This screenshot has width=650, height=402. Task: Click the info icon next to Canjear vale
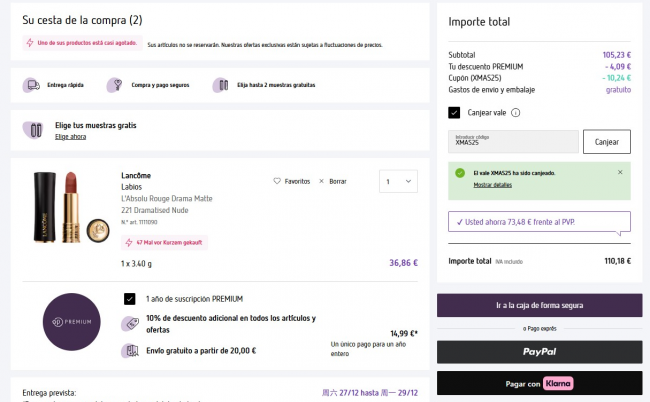(x=515, y=113)
